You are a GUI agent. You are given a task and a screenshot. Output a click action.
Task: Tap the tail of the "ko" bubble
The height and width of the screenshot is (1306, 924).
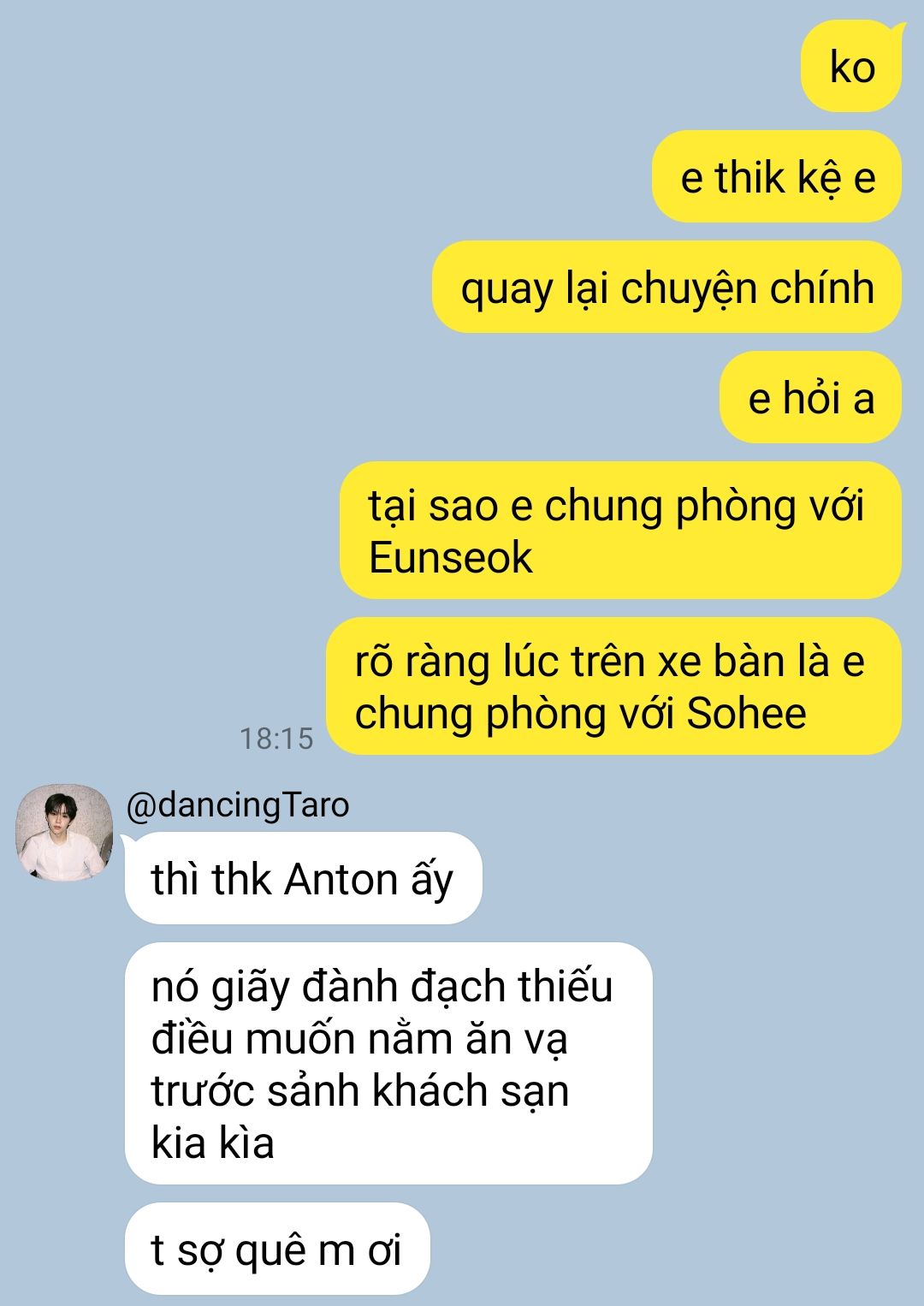pos(897,31)
